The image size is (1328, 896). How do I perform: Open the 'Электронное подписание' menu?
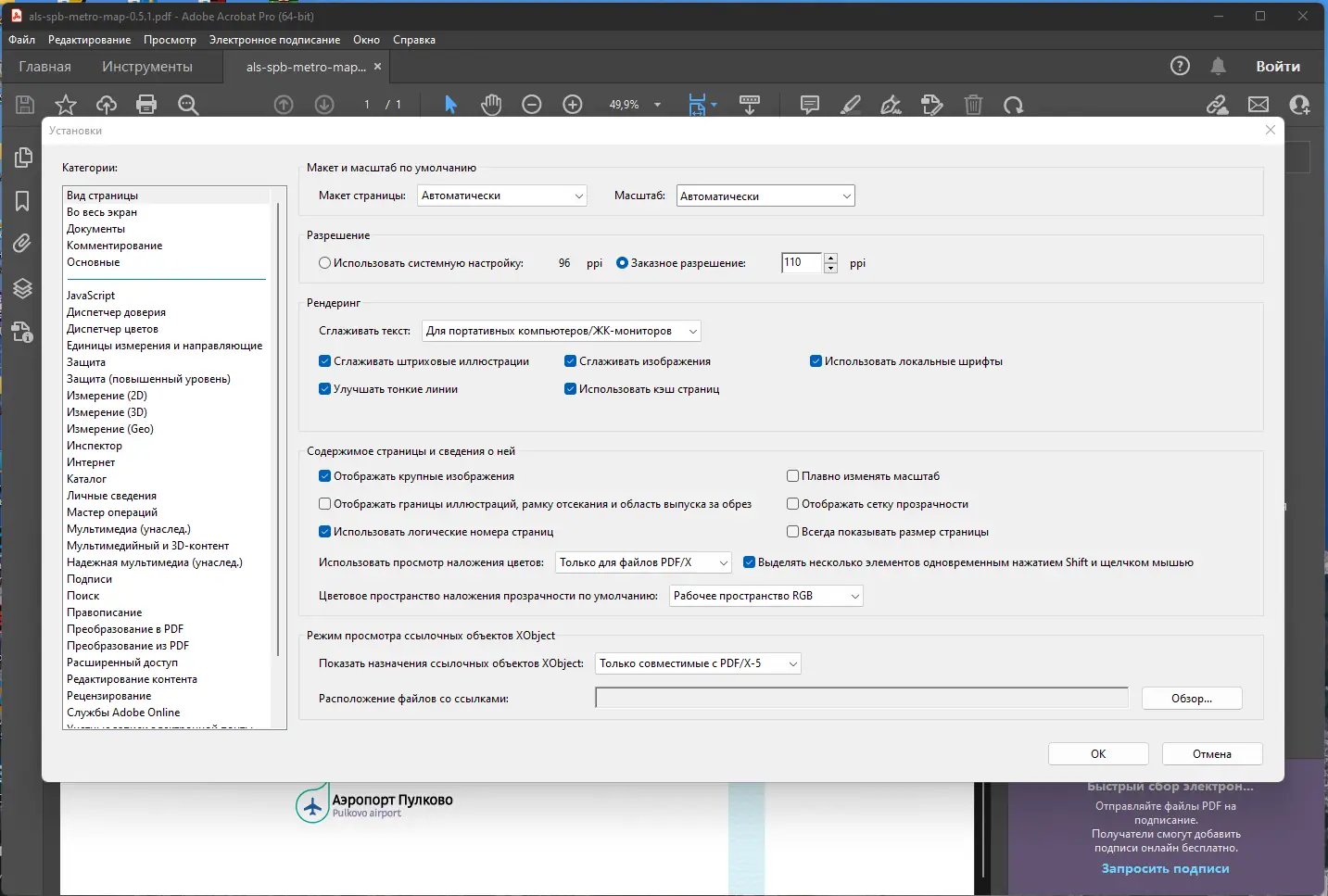[x=274, y=40]
